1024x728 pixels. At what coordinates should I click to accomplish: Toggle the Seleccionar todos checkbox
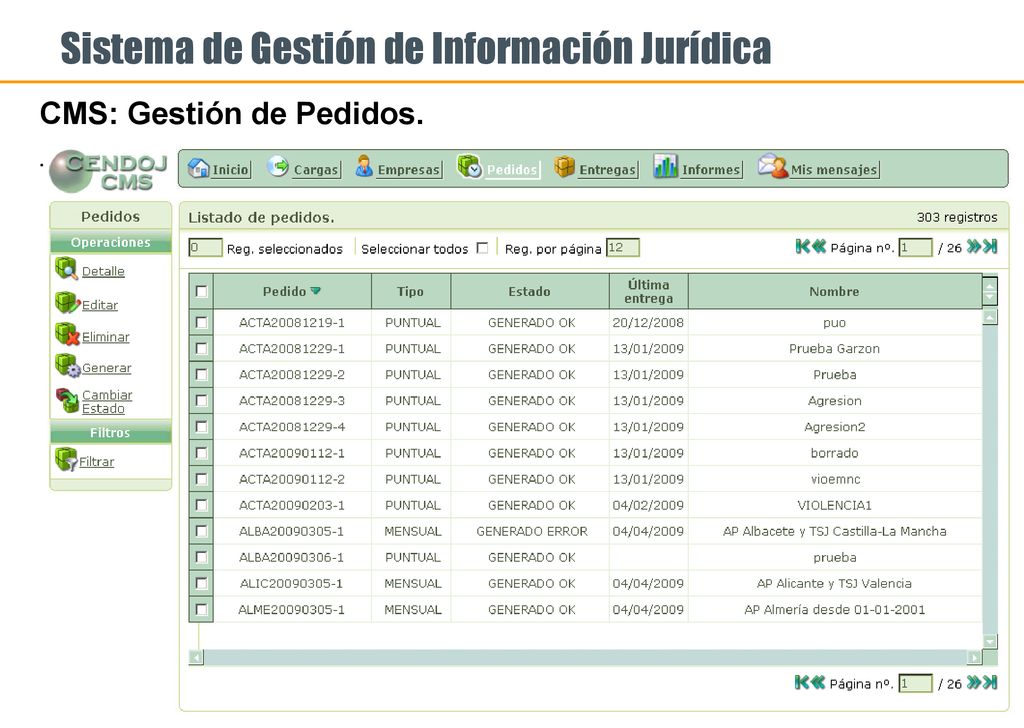(x=483, y=248)
